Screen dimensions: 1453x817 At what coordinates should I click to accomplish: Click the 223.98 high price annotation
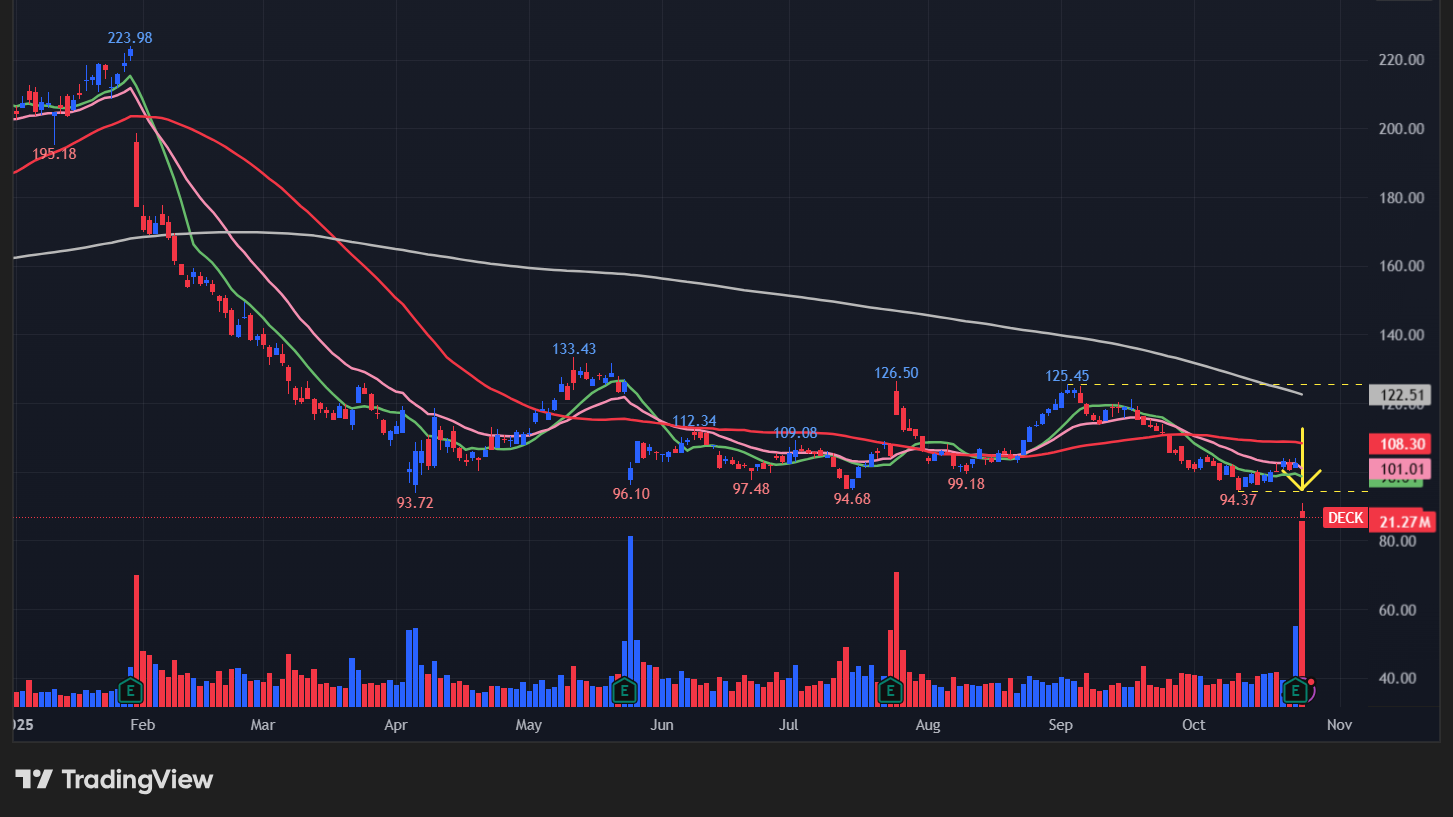click(130, 38)
